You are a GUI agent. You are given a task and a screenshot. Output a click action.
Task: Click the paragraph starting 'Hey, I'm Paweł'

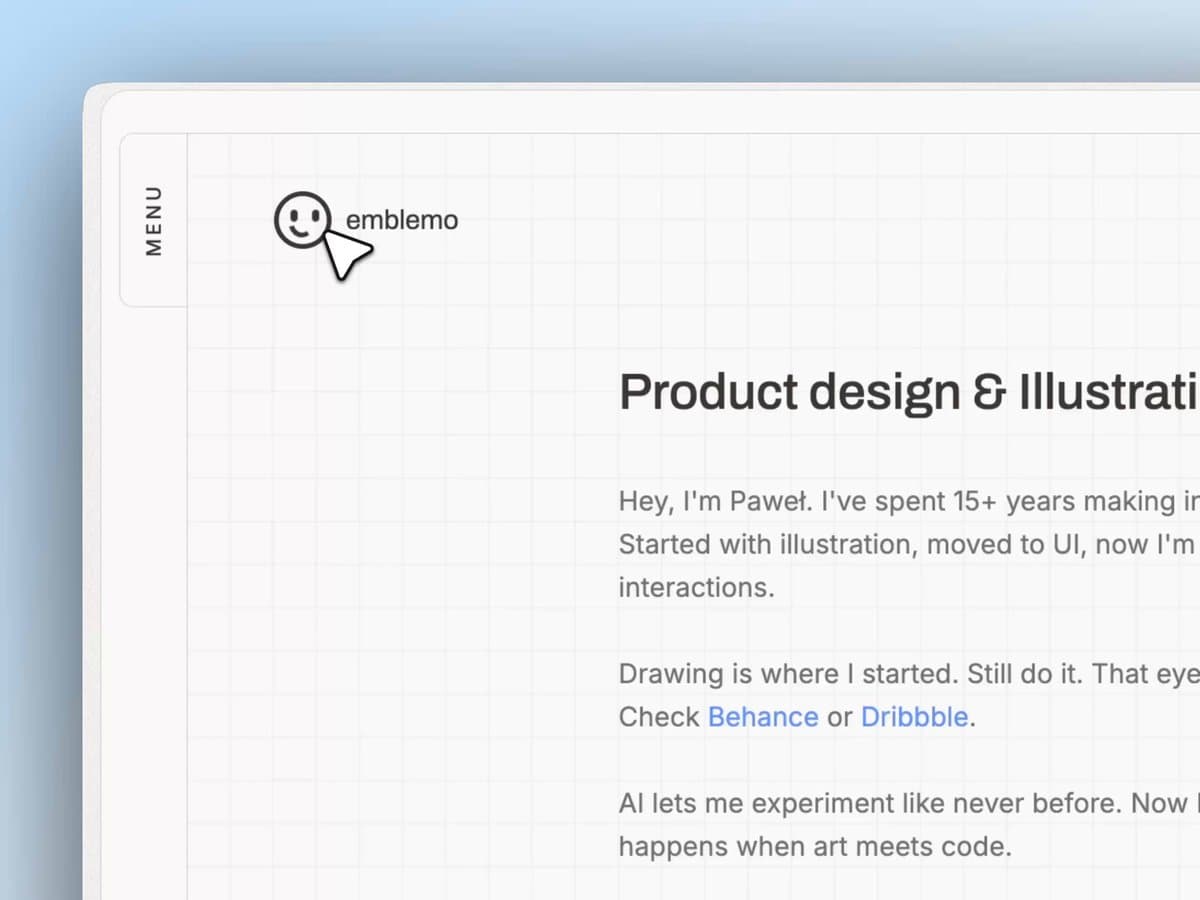pos(909,544)
